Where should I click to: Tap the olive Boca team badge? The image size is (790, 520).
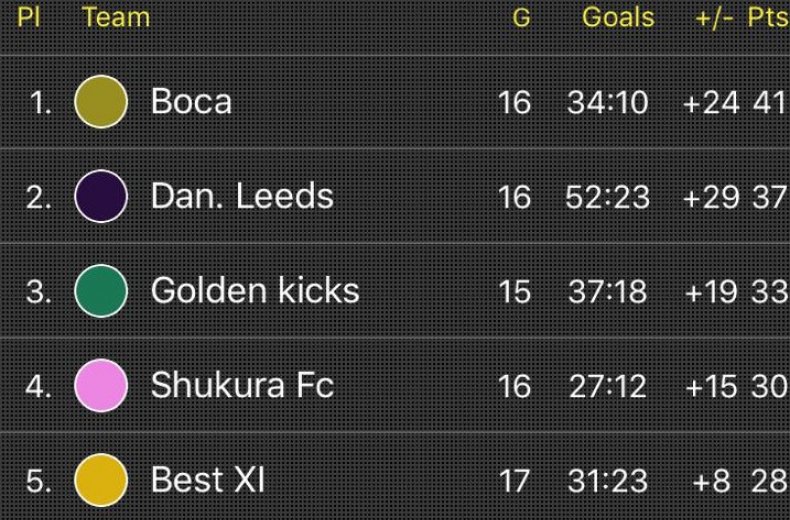101,102
